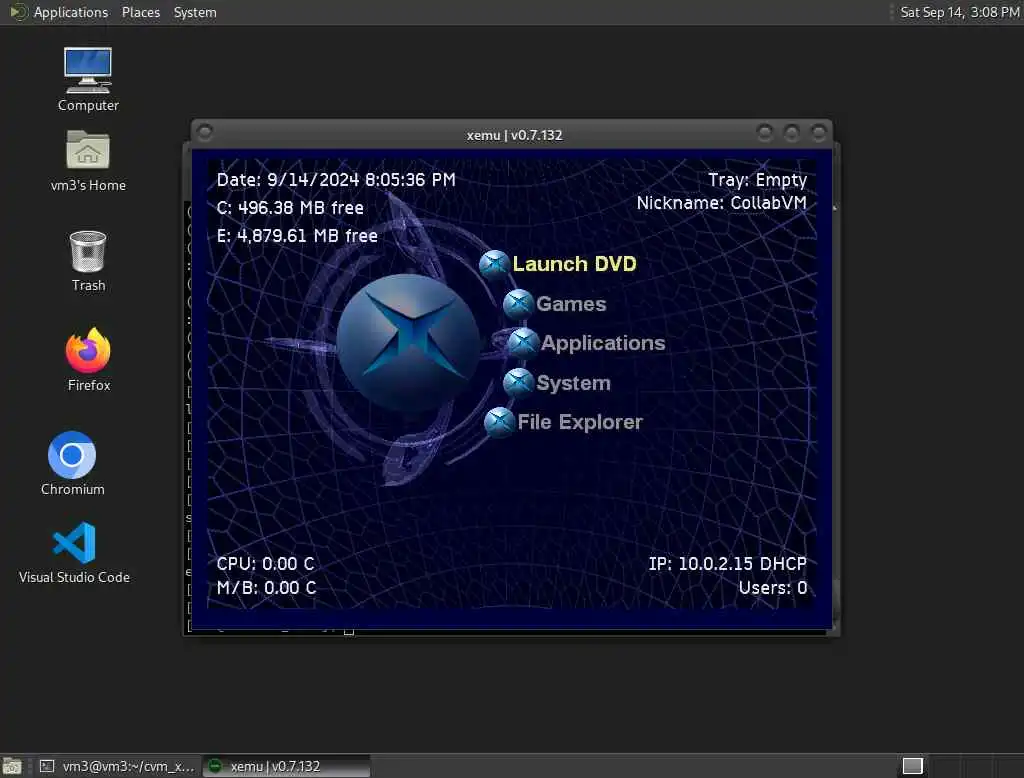Viewport: 1024px width, 778px height.
Task: Click the IP: 10.0.2.15 DHCP text
Action: tap(728, 564)
